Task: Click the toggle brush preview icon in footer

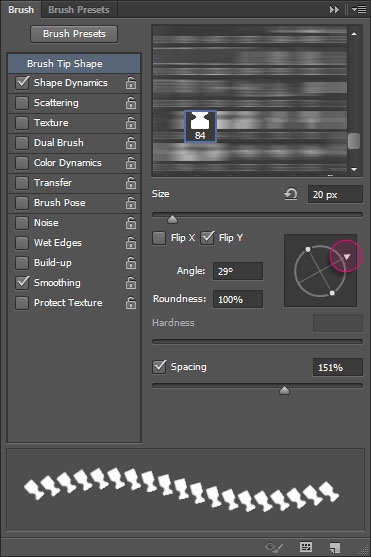Action: pyautogui.click(x=274, y=547)
